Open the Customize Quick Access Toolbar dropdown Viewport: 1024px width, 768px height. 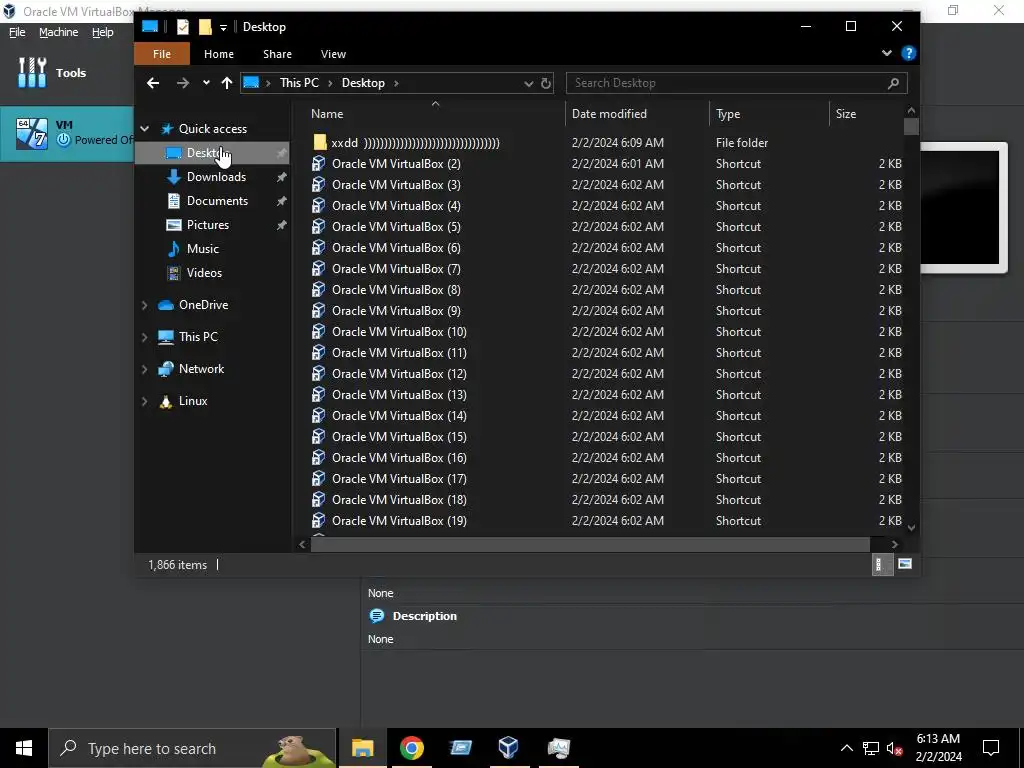pos(223,27)
